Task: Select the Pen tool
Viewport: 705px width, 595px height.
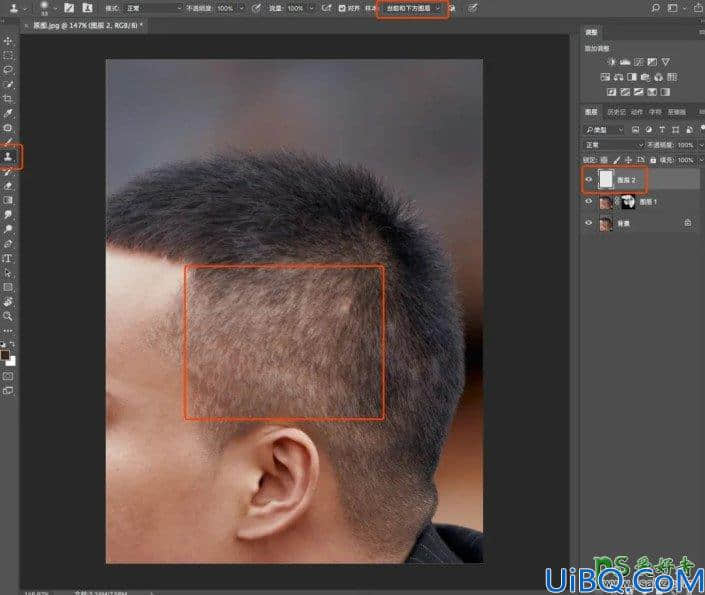Action: point(8,244)
